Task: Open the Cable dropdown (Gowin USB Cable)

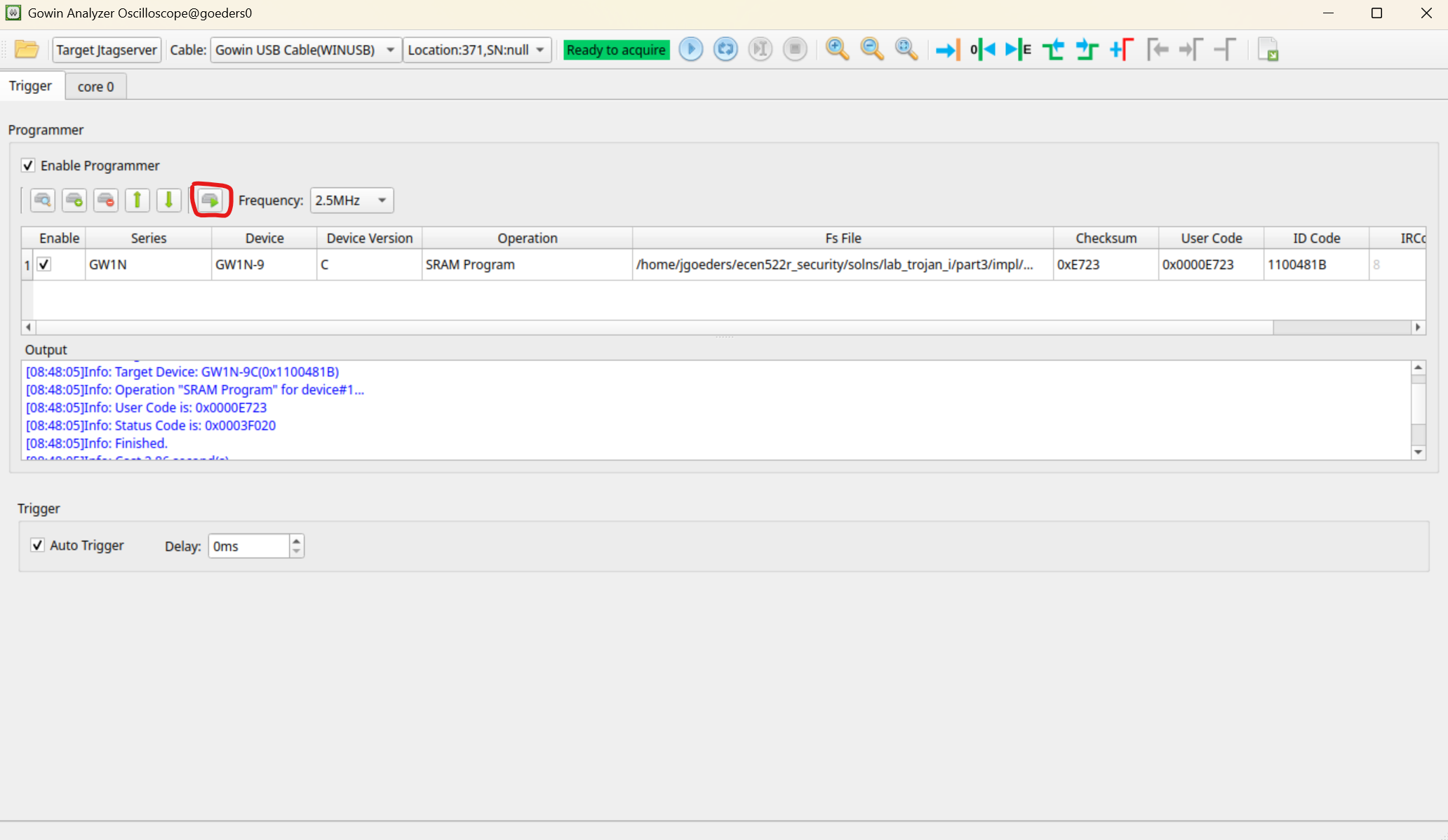Action: [306, 50]
